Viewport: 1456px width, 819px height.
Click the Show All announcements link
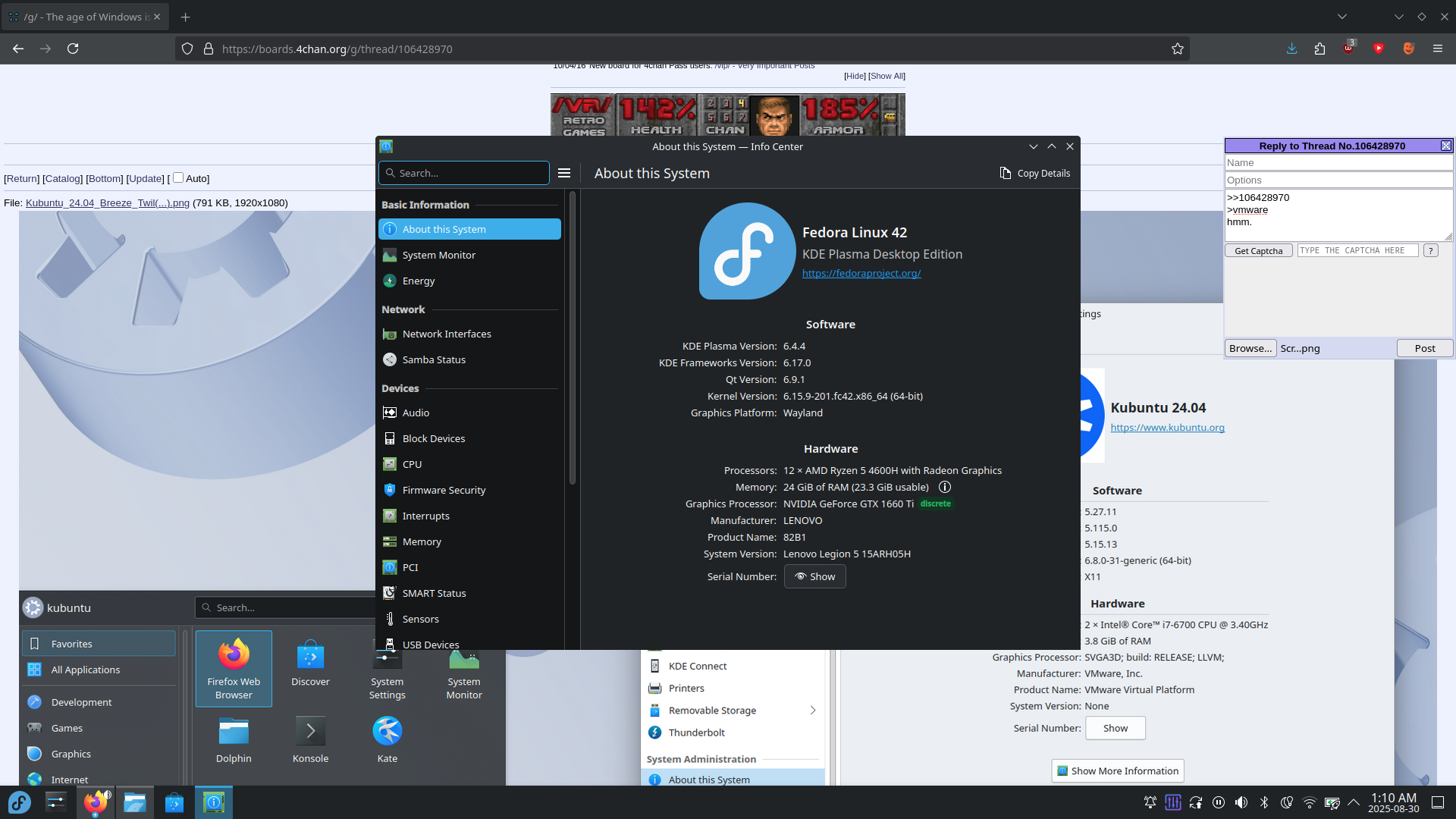pyautogui.click(x=887, y=76)
